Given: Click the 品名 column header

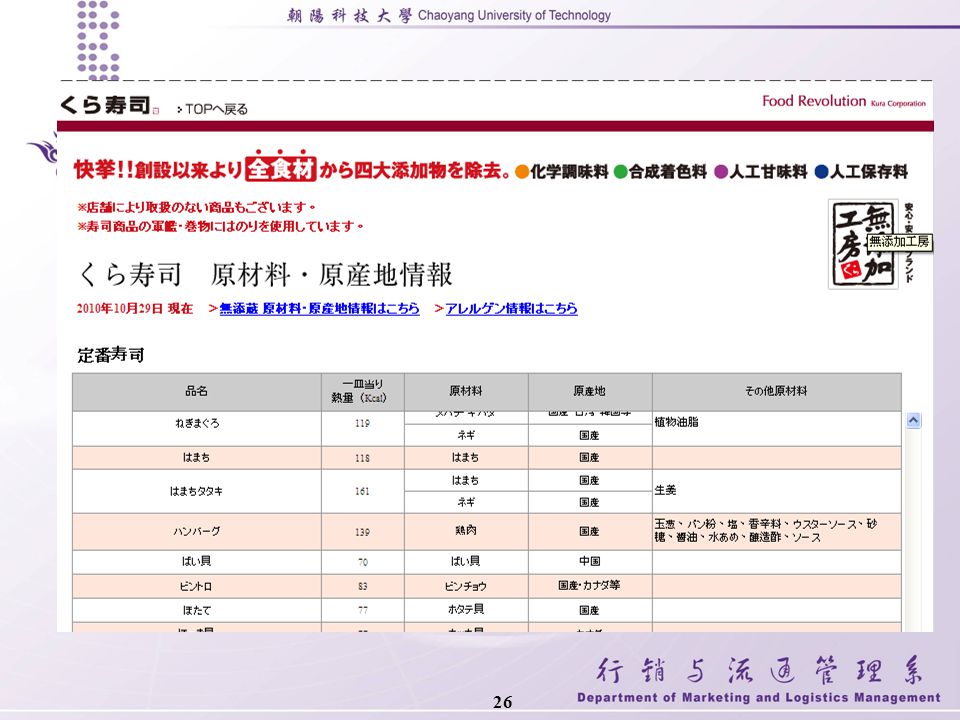Looking at the screenshot, I should tap(197, 392).
